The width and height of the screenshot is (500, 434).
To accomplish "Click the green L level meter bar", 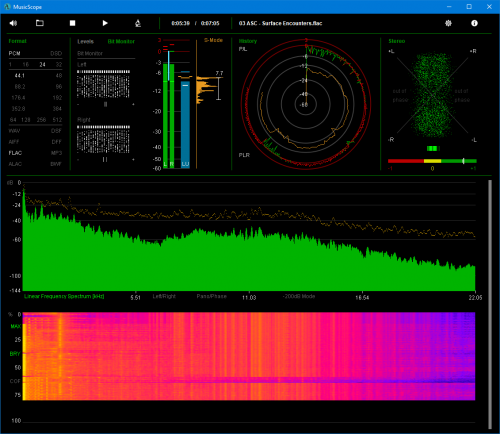I will 165,115.
